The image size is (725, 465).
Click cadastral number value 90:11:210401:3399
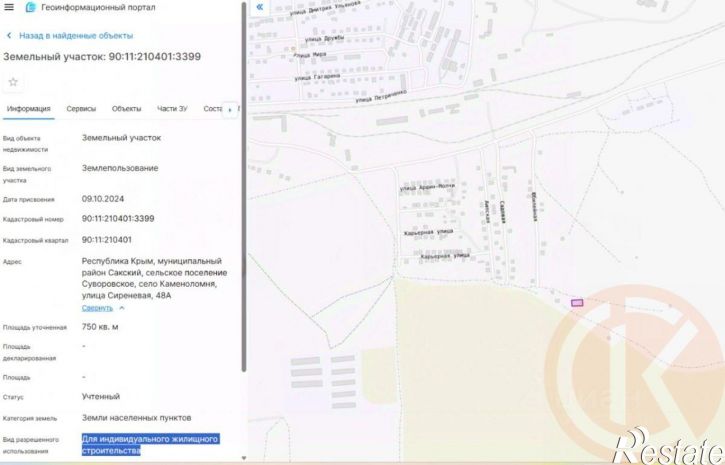pyautogui.click(x=118, y=218)
